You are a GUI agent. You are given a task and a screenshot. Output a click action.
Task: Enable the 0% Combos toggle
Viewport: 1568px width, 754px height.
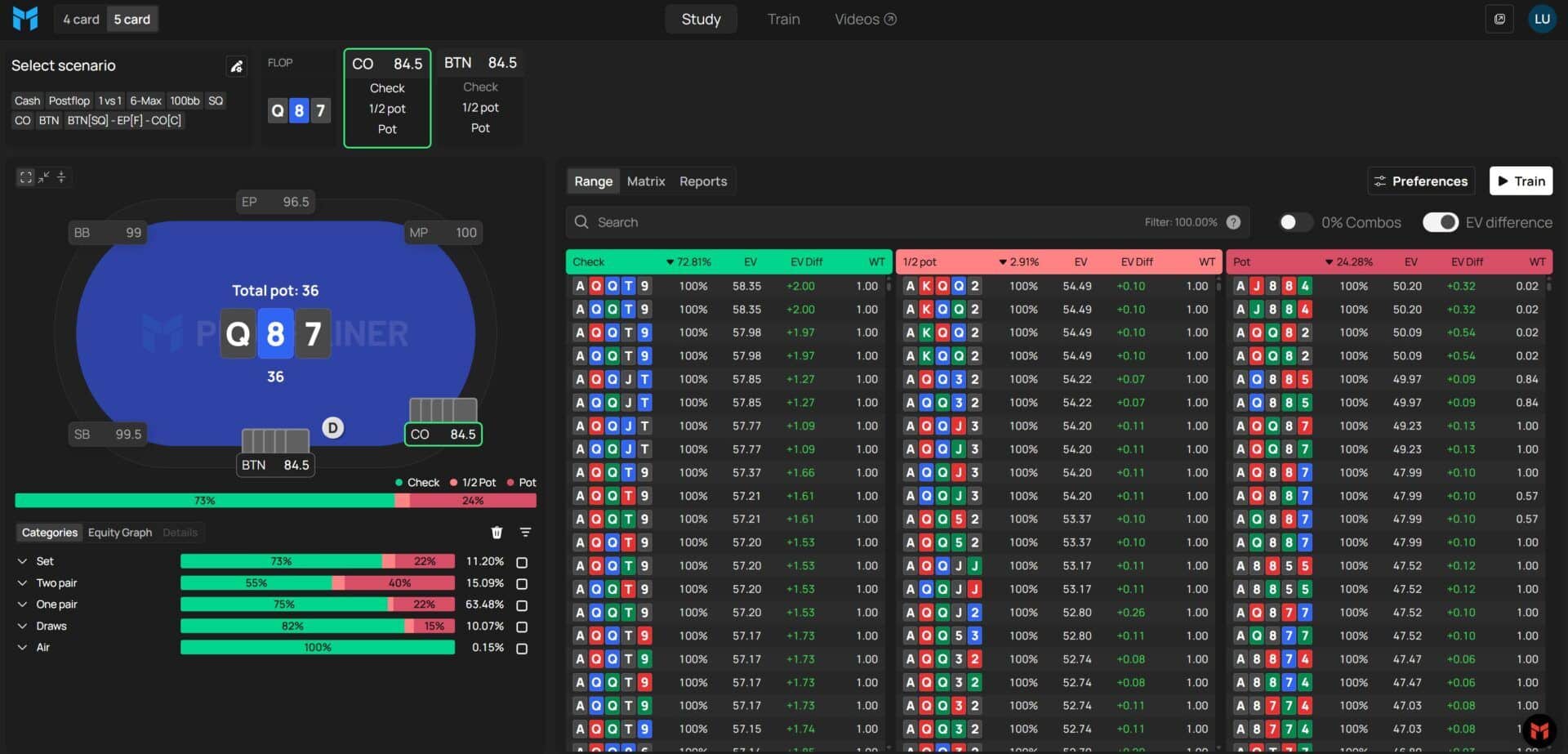1295,222
